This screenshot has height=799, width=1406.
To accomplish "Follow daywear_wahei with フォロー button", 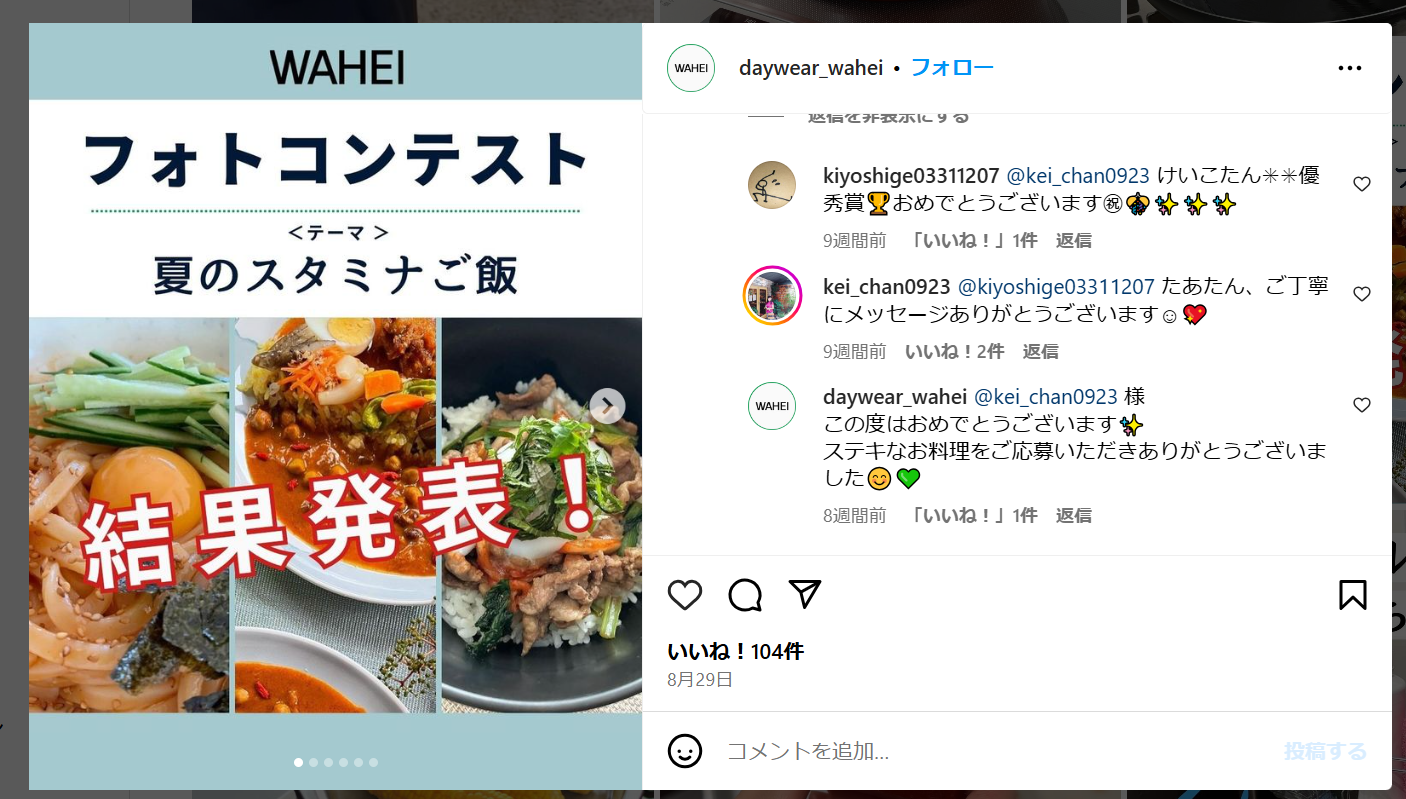I will (952, 68).
